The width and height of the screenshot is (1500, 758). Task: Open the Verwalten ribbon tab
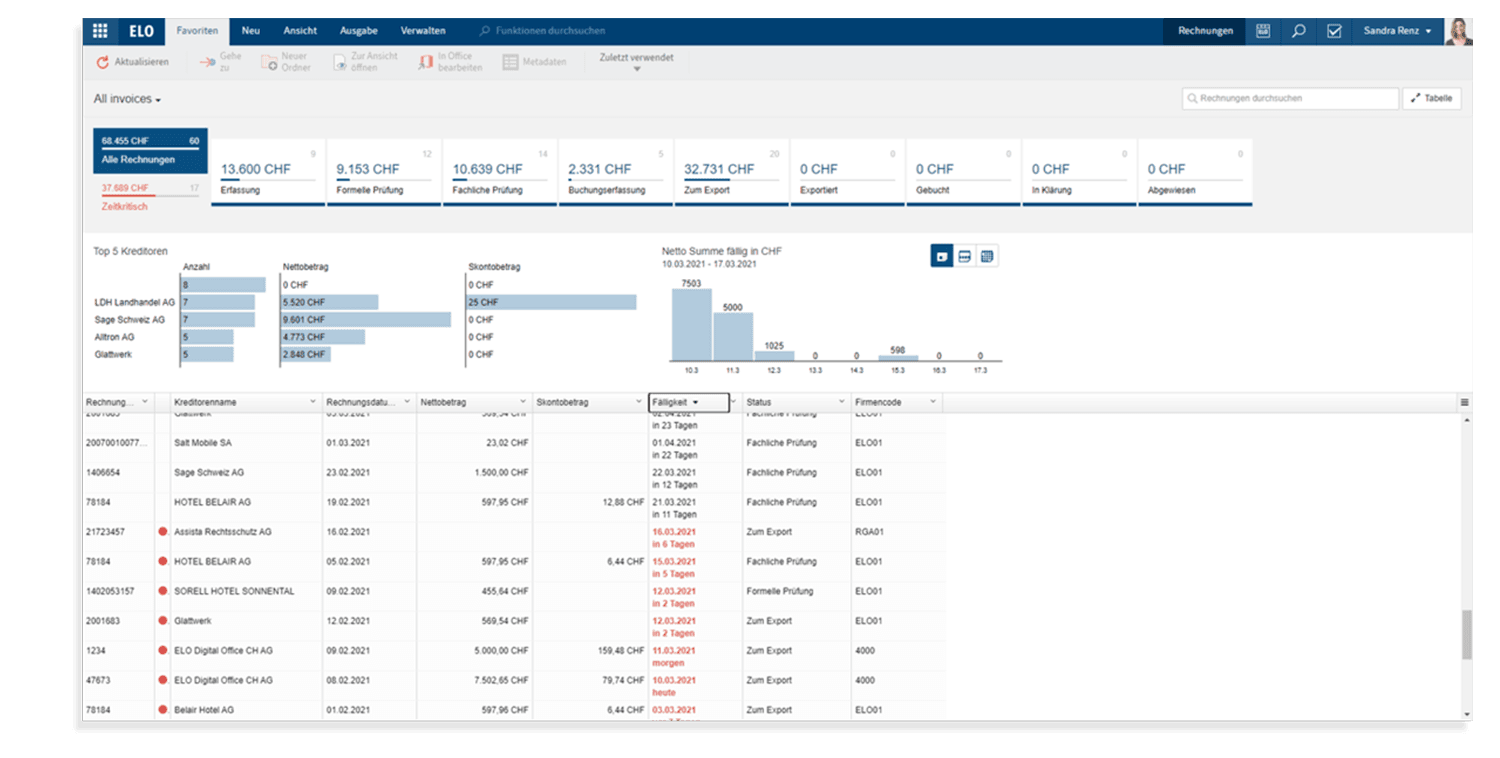(423, 31)
